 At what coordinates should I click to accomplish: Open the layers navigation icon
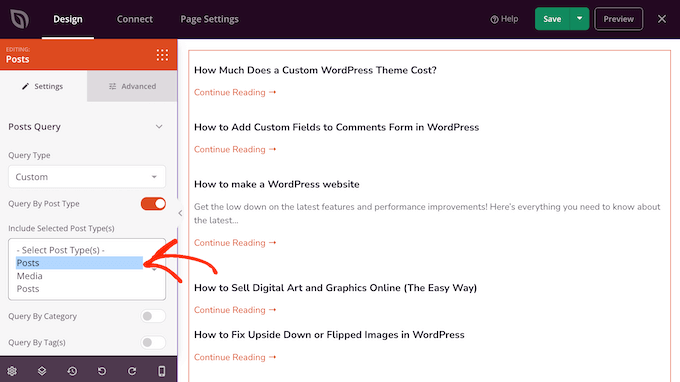(42, 371)
